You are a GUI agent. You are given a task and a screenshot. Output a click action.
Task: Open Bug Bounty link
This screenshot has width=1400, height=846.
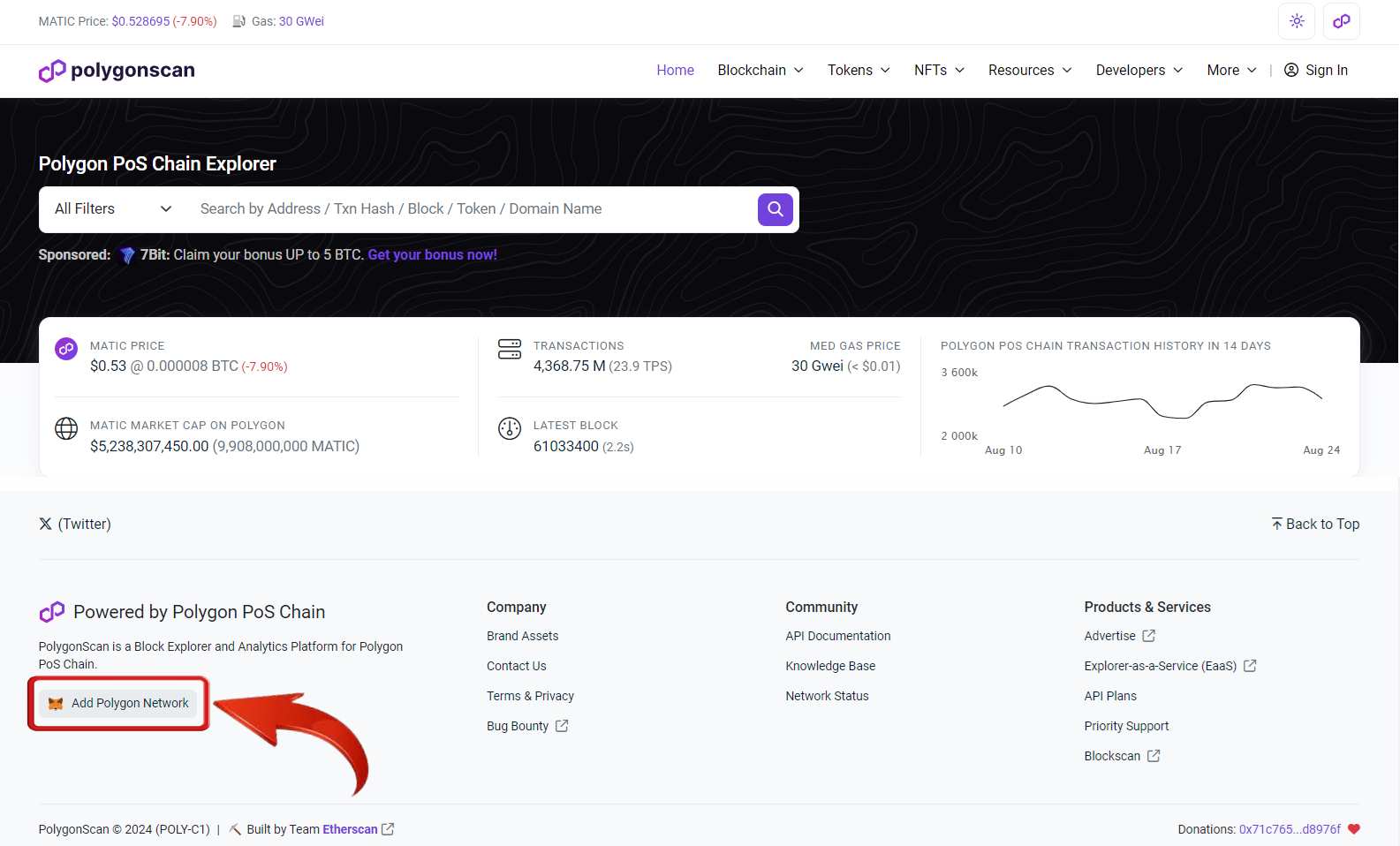click(x=518, y=726)
